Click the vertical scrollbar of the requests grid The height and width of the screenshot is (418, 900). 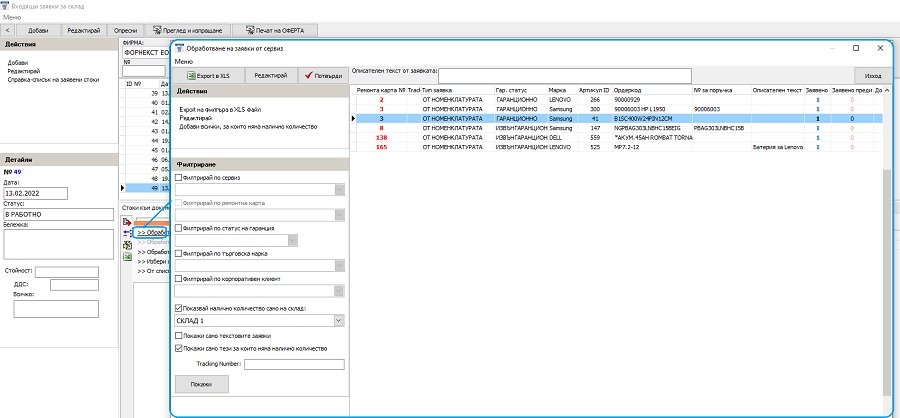(x=886, y=250)
